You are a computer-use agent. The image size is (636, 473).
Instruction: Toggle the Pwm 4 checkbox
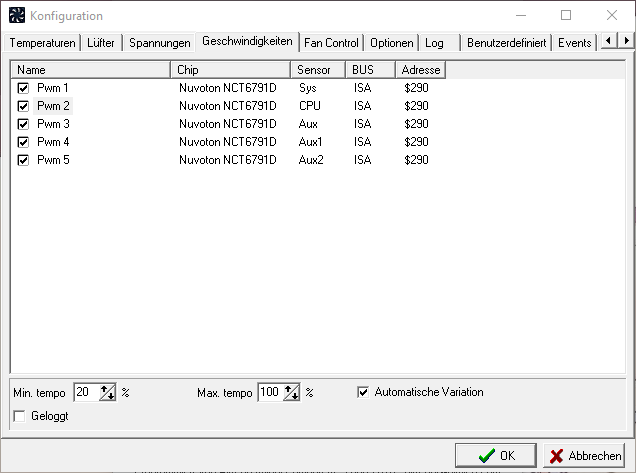[x=23, y=142]
